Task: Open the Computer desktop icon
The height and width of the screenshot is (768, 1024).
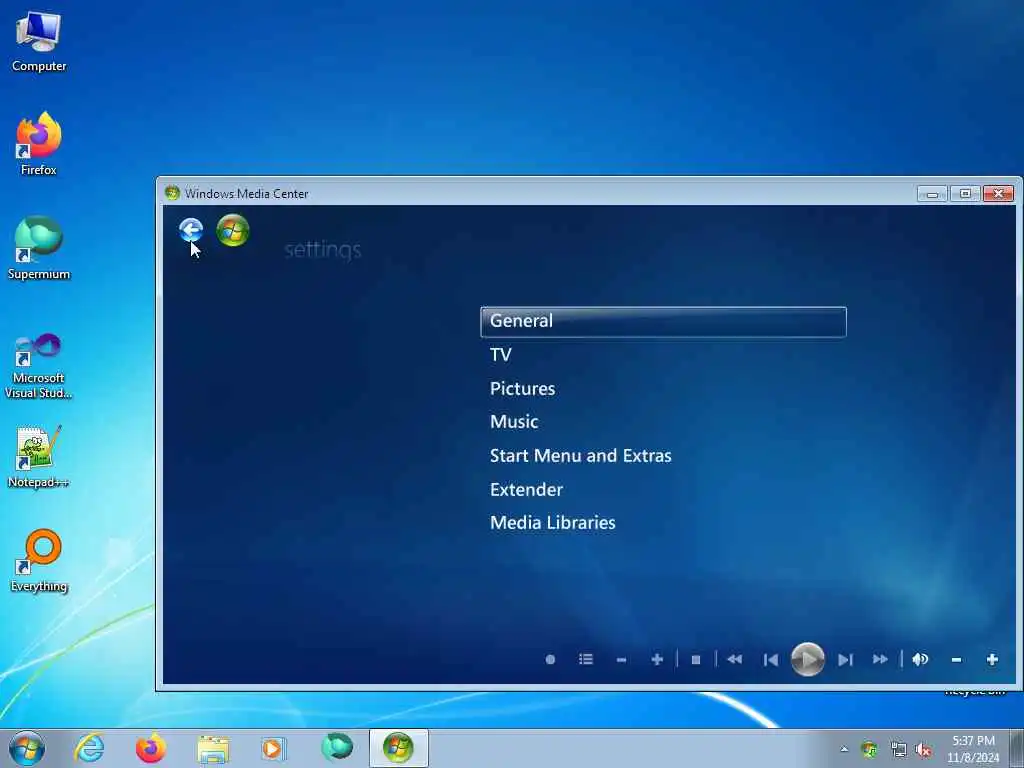Action: click(x=39, y=42)
